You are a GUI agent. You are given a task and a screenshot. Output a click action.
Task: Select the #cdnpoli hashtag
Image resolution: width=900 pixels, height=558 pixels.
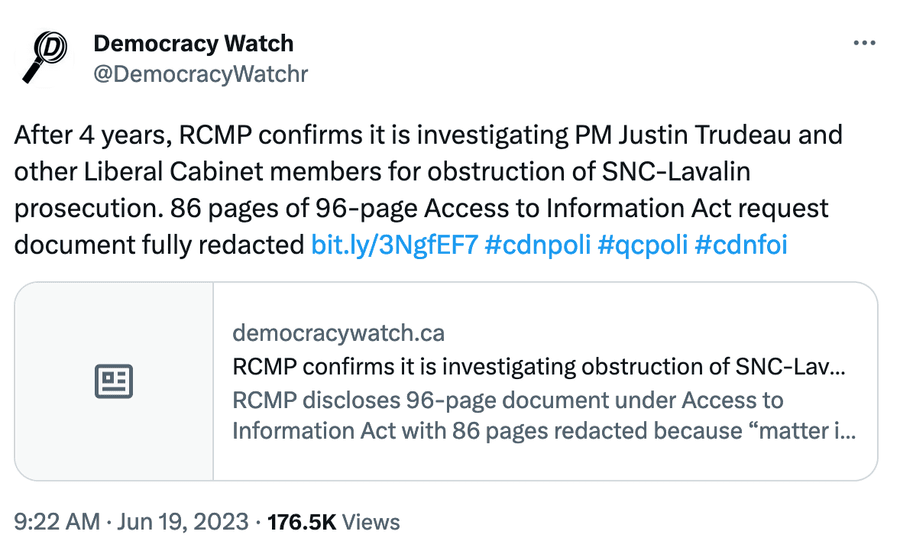pos(536,244)
